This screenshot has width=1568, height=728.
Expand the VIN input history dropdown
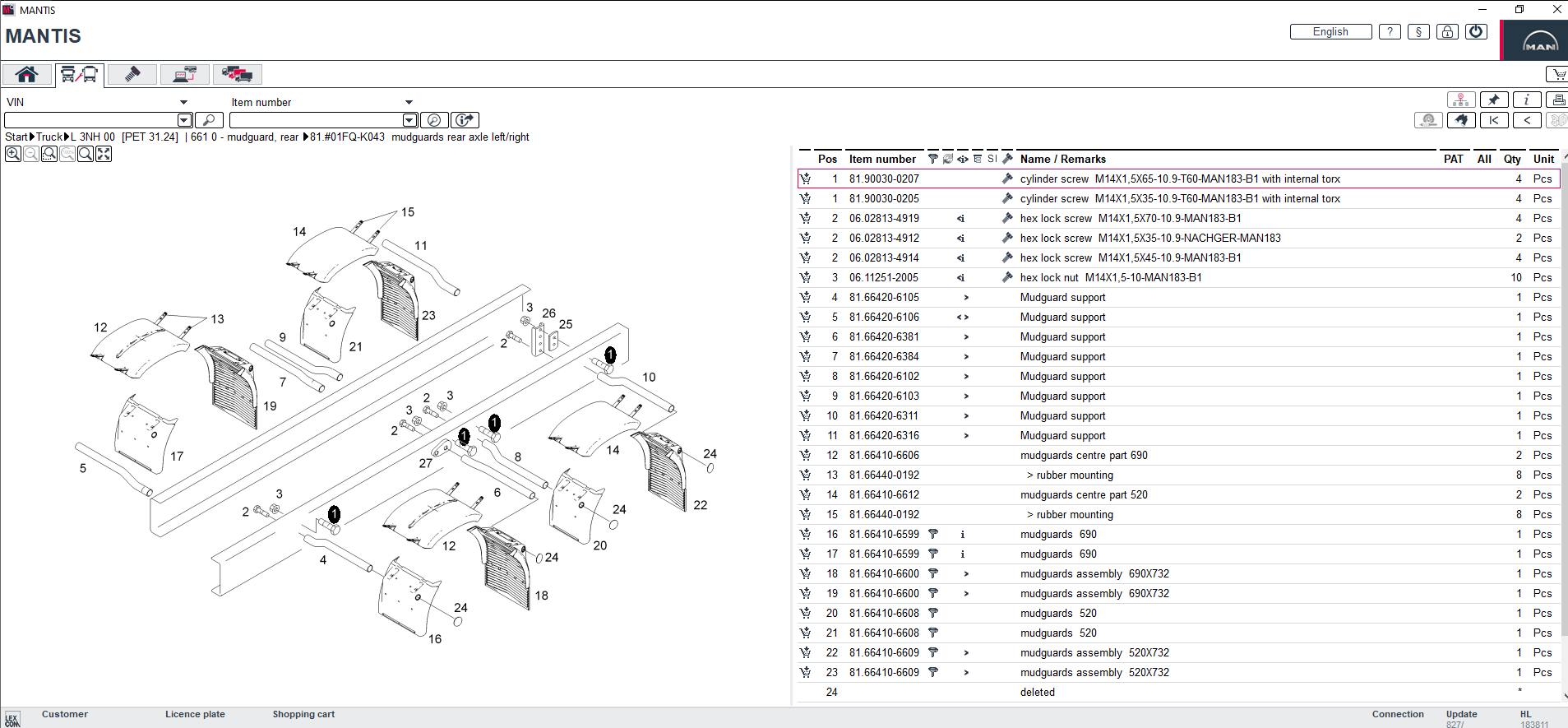185,120
